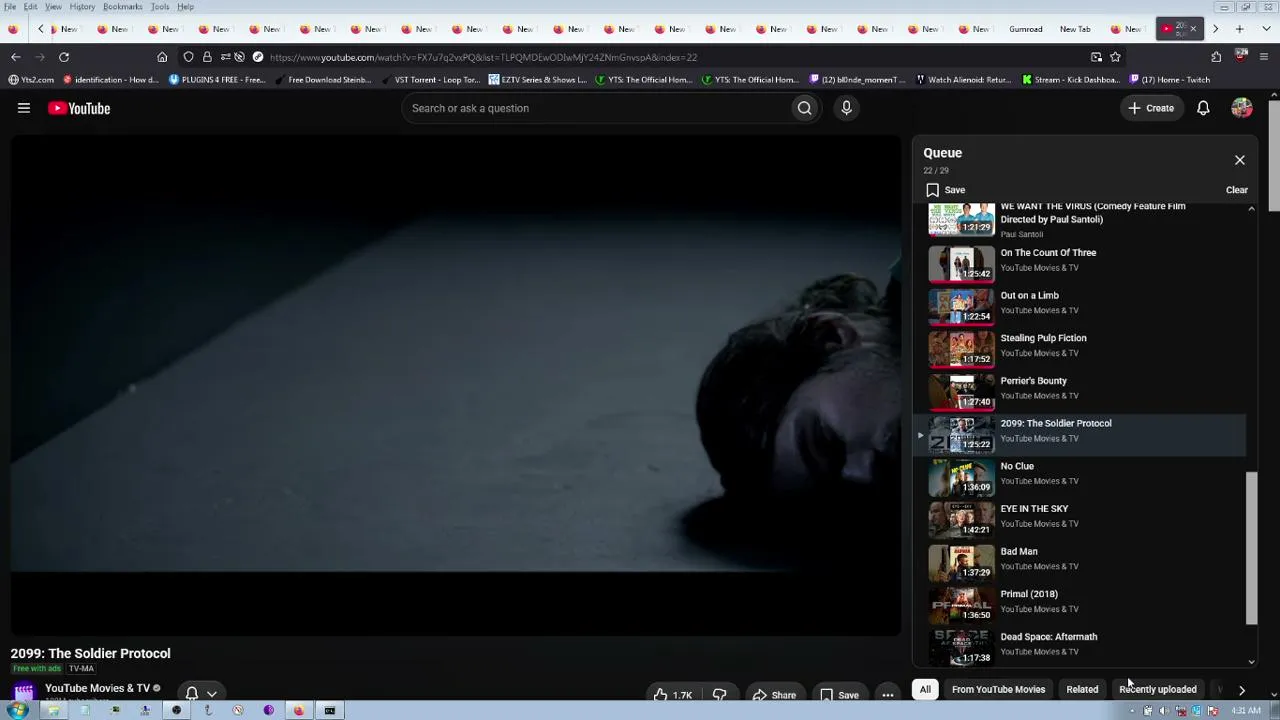Viewport: 1280px width, 720px height.
Task: Click the queue panel scrollbar thumb
Action: [1251, 548]
